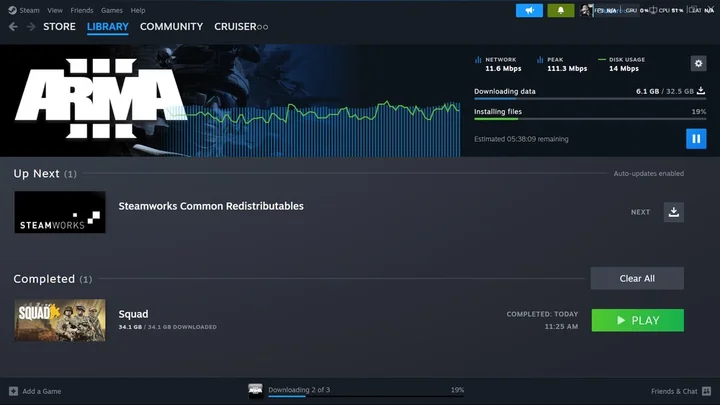
Task: Download Steamworks Common Redistributables now
Action: click(x=674, y=212)
